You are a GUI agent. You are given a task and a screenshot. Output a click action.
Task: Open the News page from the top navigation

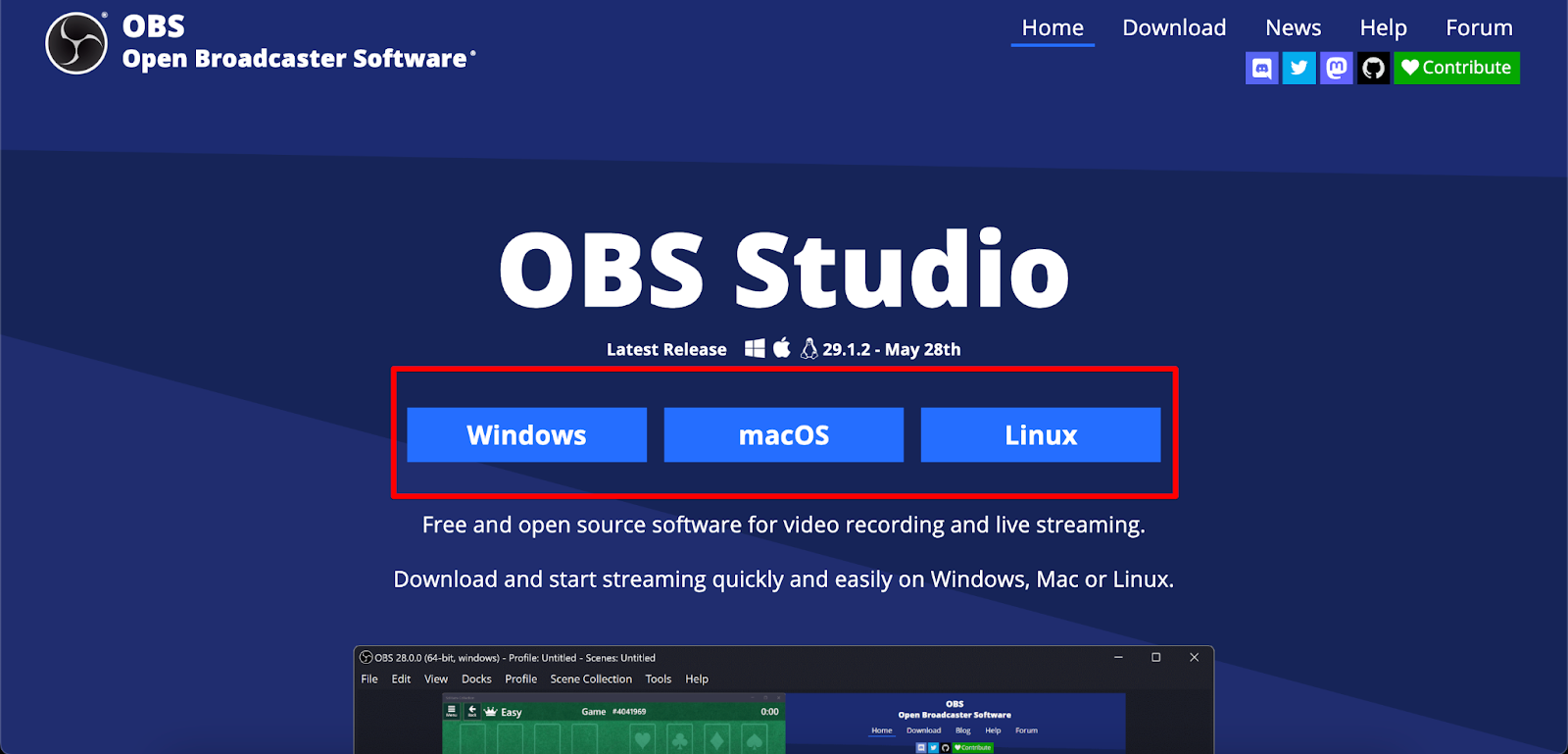tap(1294, 27)
